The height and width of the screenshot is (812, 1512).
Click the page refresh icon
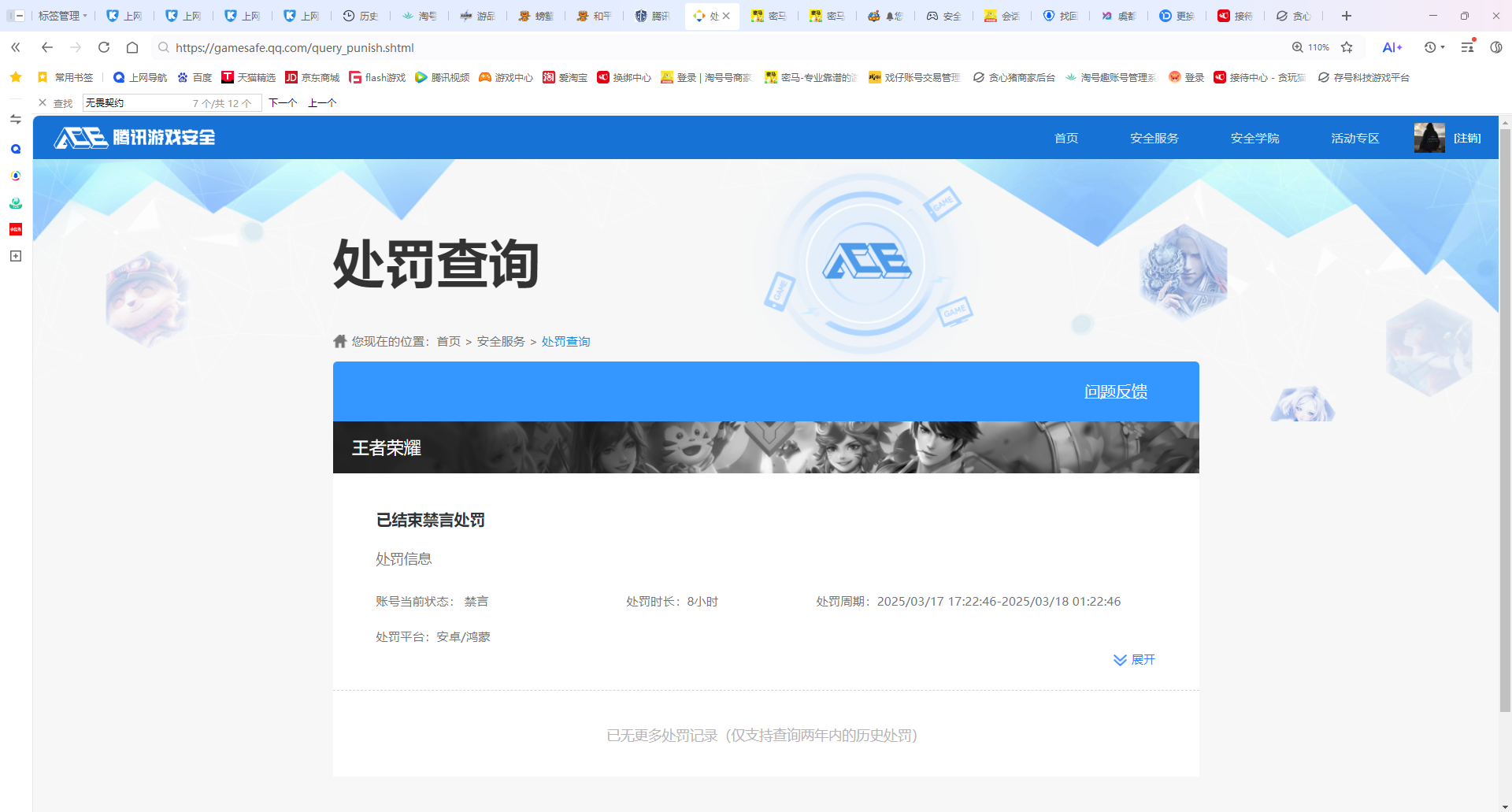point(103,47)
